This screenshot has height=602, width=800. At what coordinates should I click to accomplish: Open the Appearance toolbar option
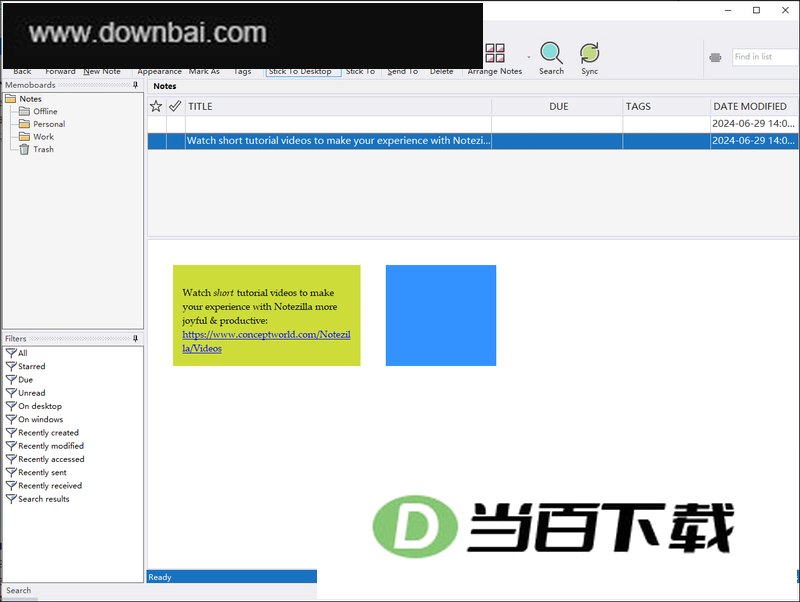[x=159, y=71]
